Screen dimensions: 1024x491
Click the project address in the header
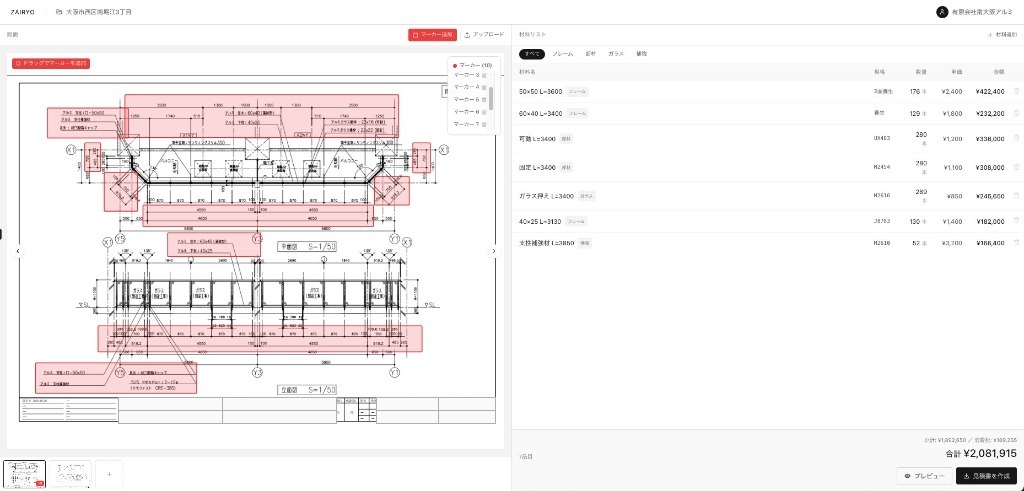point(99,12)
